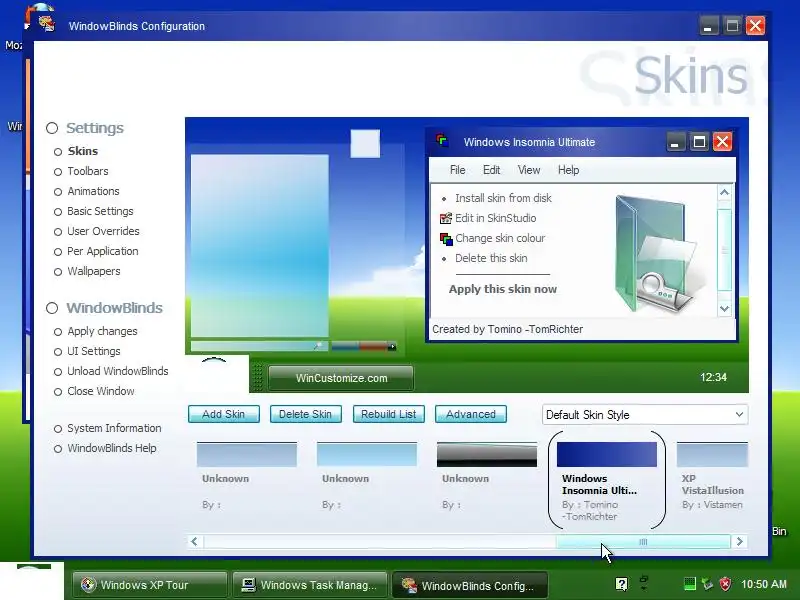
Task: Click the Add Skin button
Action: pos(223,414)
